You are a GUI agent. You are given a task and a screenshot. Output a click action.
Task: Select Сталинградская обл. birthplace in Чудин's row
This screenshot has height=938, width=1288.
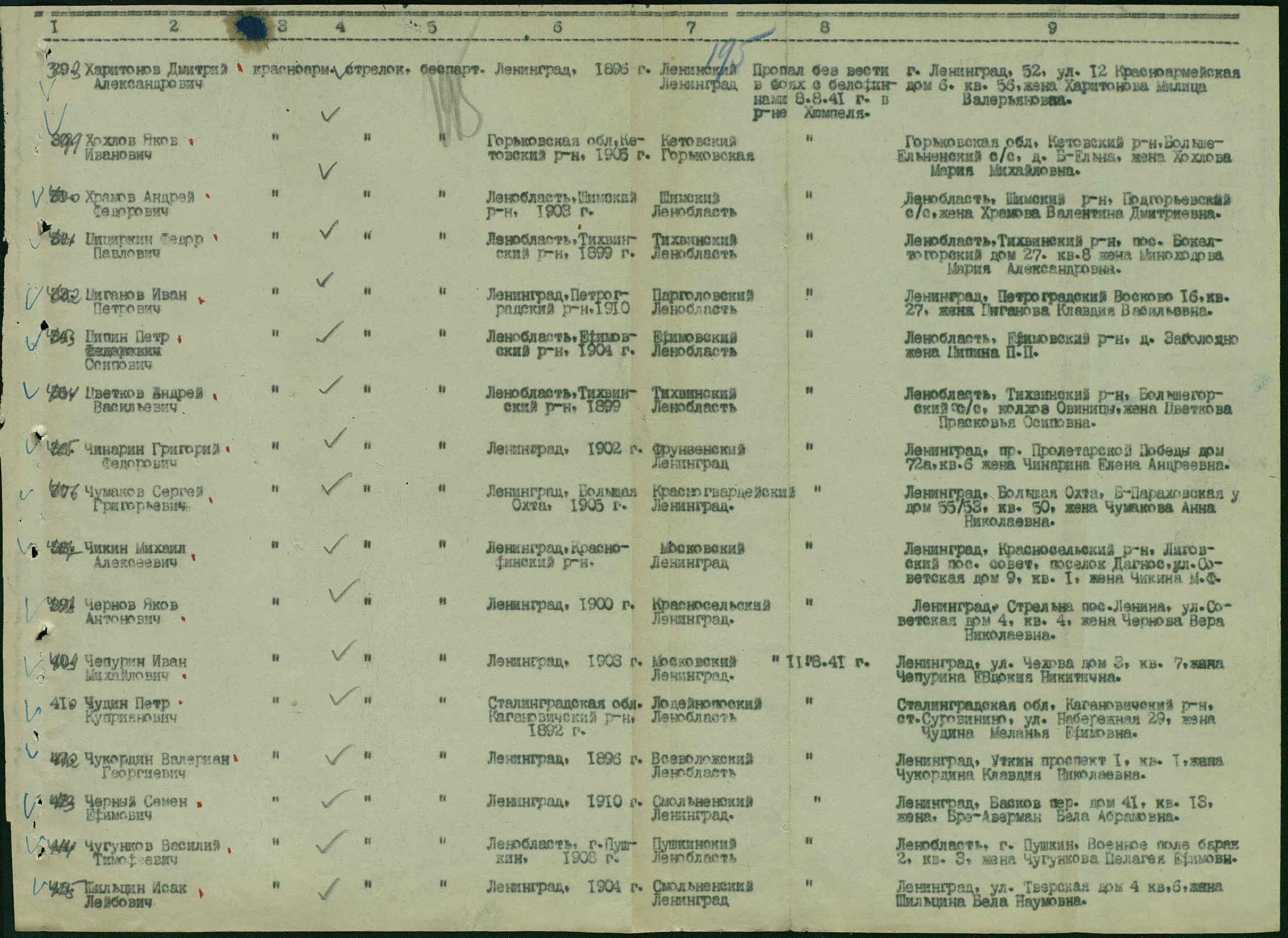pyautogui.click(x=565, y=717)
